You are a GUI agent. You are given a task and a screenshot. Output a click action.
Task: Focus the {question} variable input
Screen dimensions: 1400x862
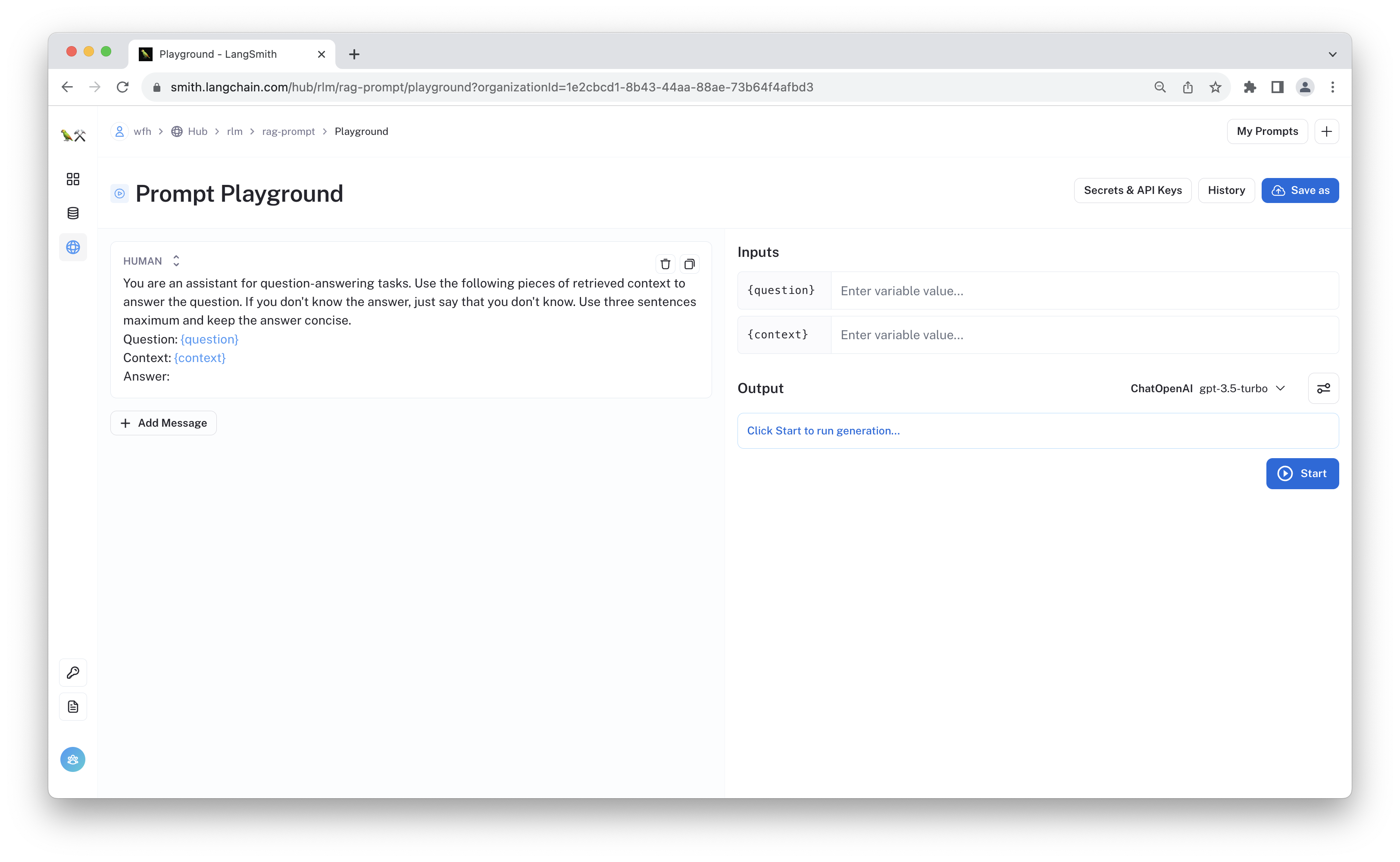1084,291
